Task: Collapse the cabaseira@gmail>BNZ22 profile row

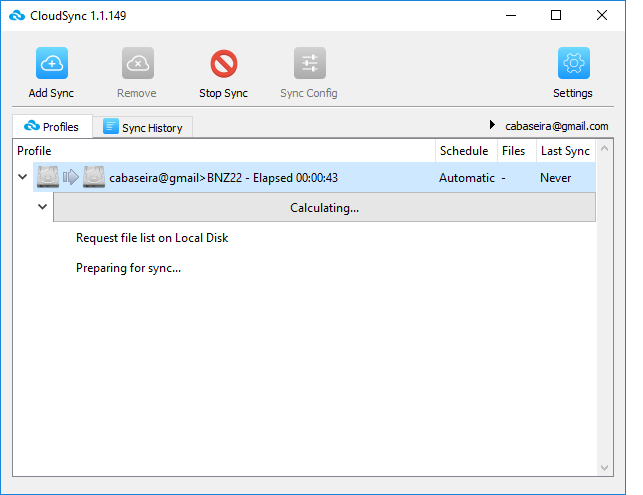Action: [23, 177]
